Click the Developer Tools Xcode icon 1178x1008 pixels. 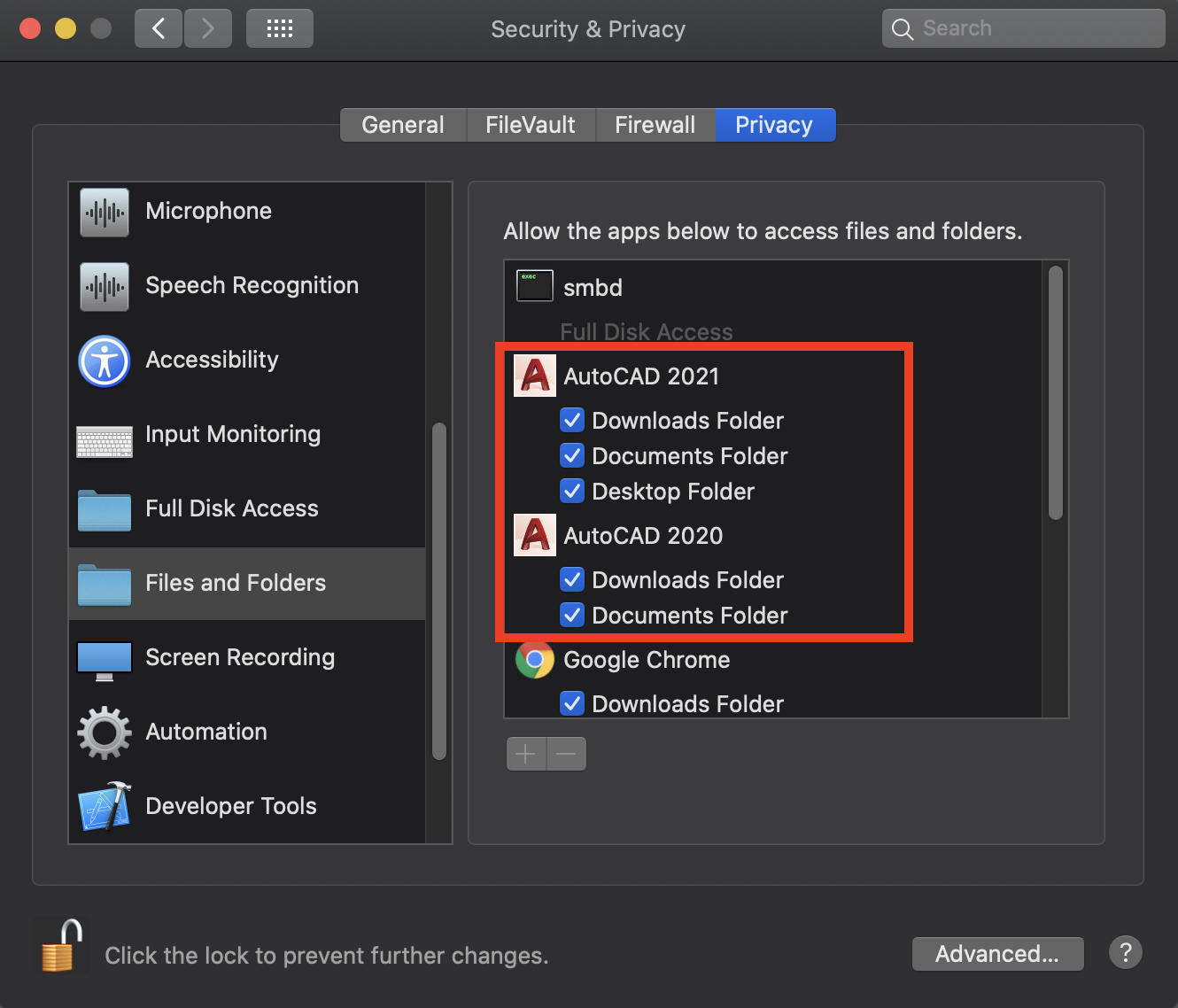[x=105, y=806]
